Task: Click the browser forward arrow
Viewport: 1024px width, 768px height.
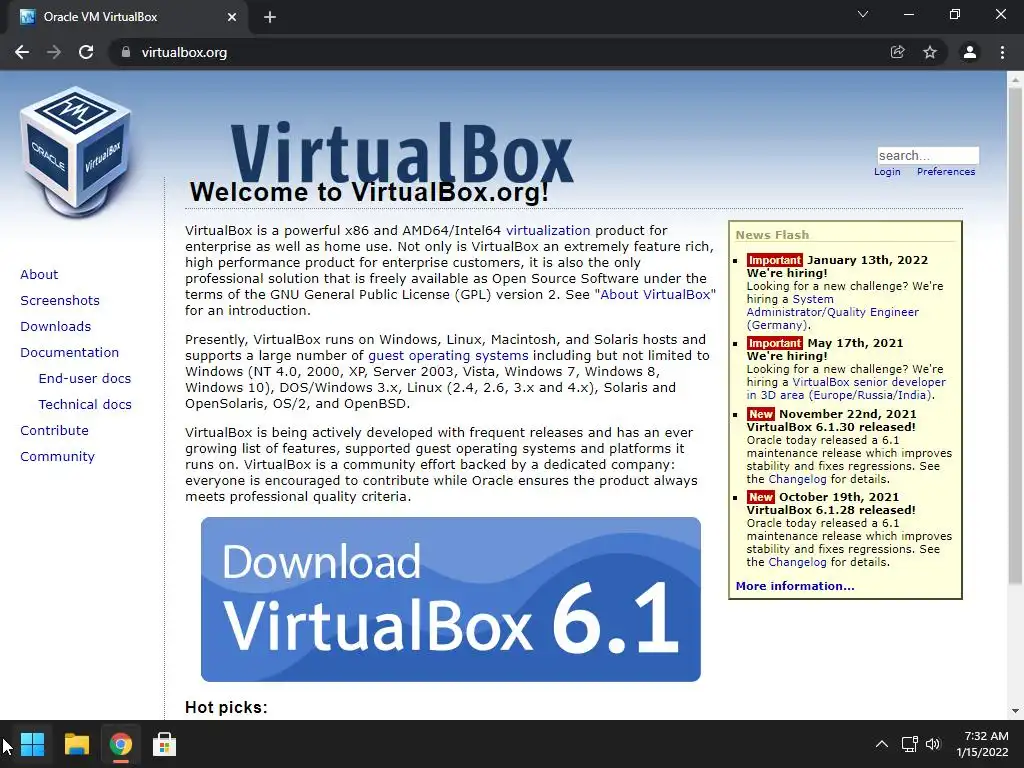Action: [x=54, y=52]
